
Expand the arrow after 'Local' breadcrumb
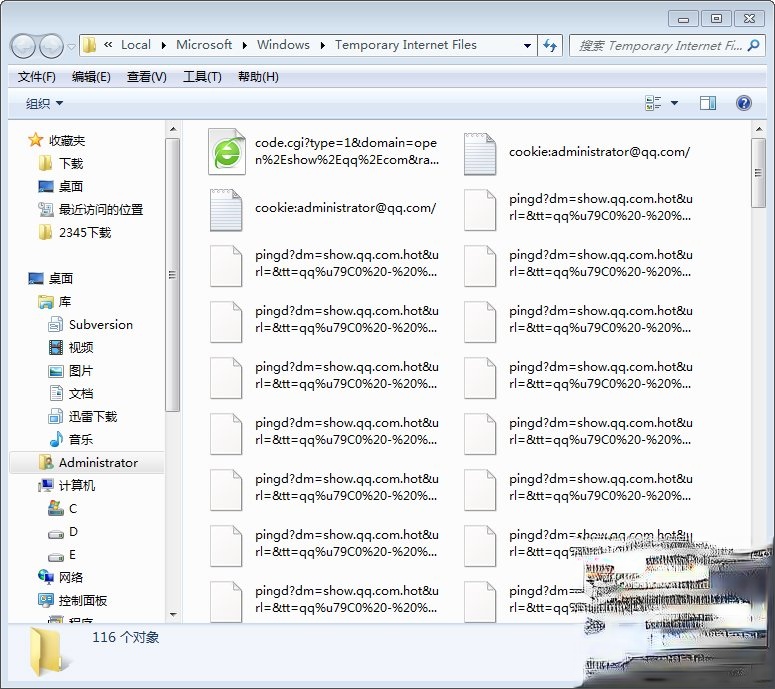[164, 45]
